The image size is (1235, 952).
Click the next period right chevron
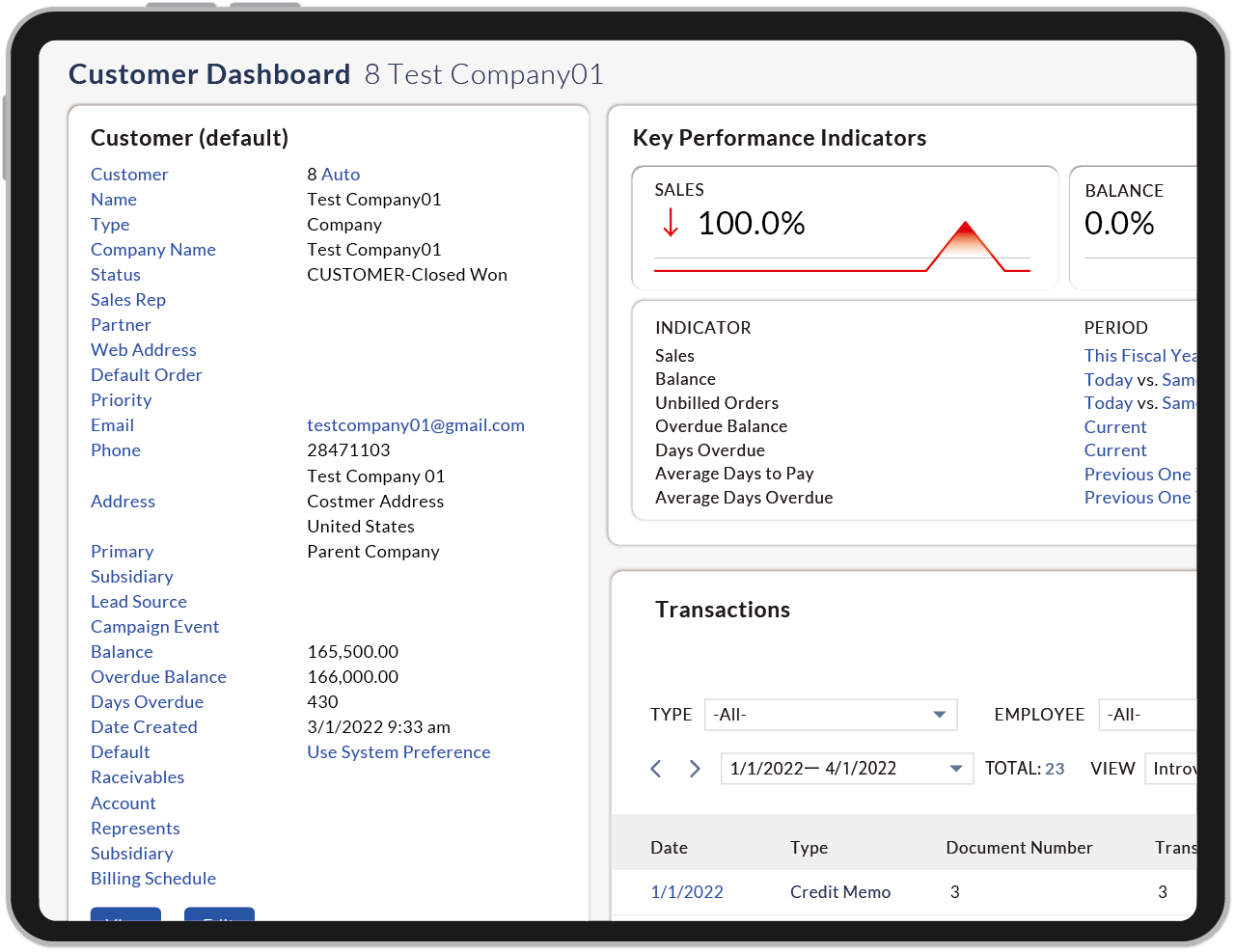click(x=695, y=769)
